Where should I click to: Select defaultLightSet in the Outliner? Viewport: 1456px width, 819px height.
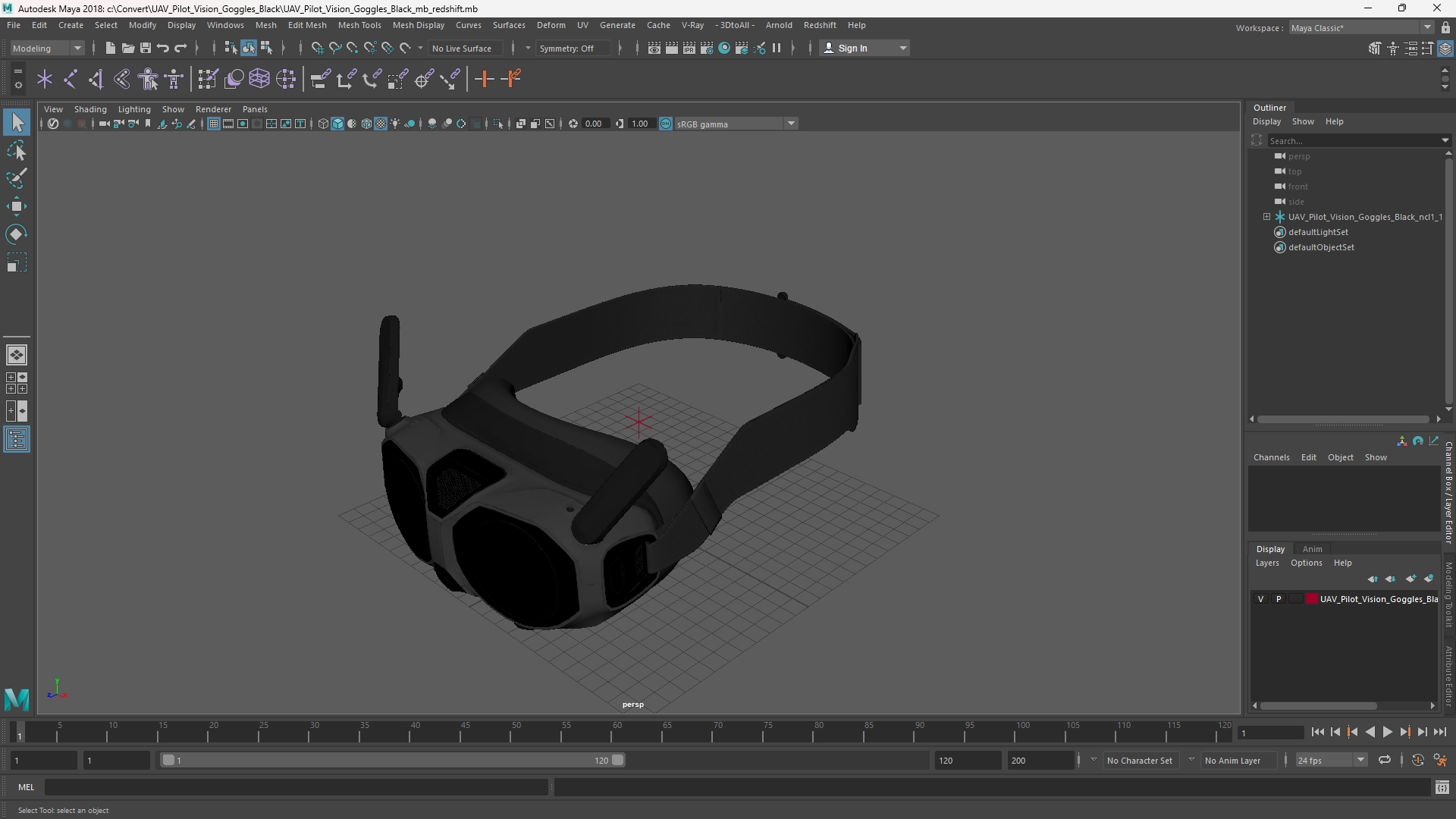(x=1318, y=232)
